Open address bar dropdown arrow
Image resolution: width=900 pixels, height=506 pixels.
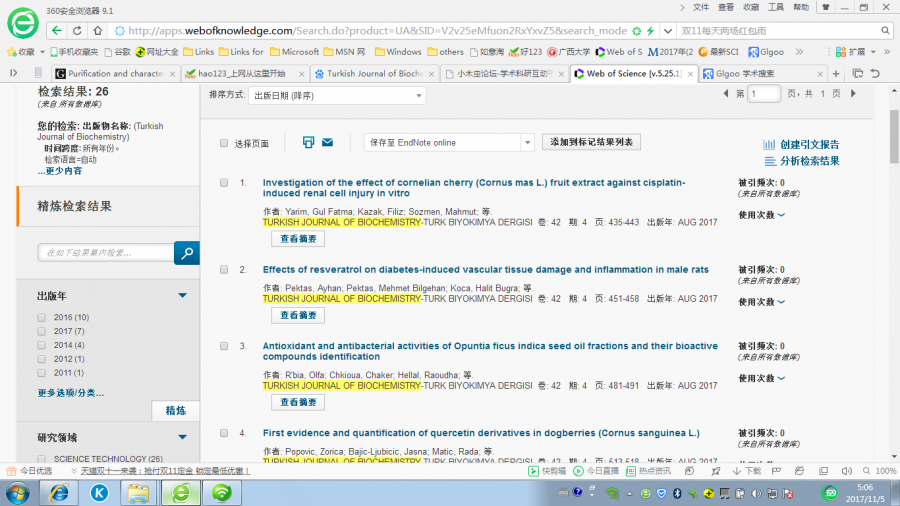[x=668, y=31]
